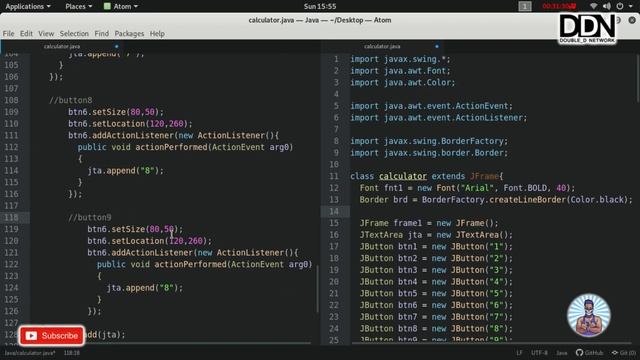This screenshot has height=360, width=640.
Task: Select the right pane calculator.java tab
Action: click(382, 46)
